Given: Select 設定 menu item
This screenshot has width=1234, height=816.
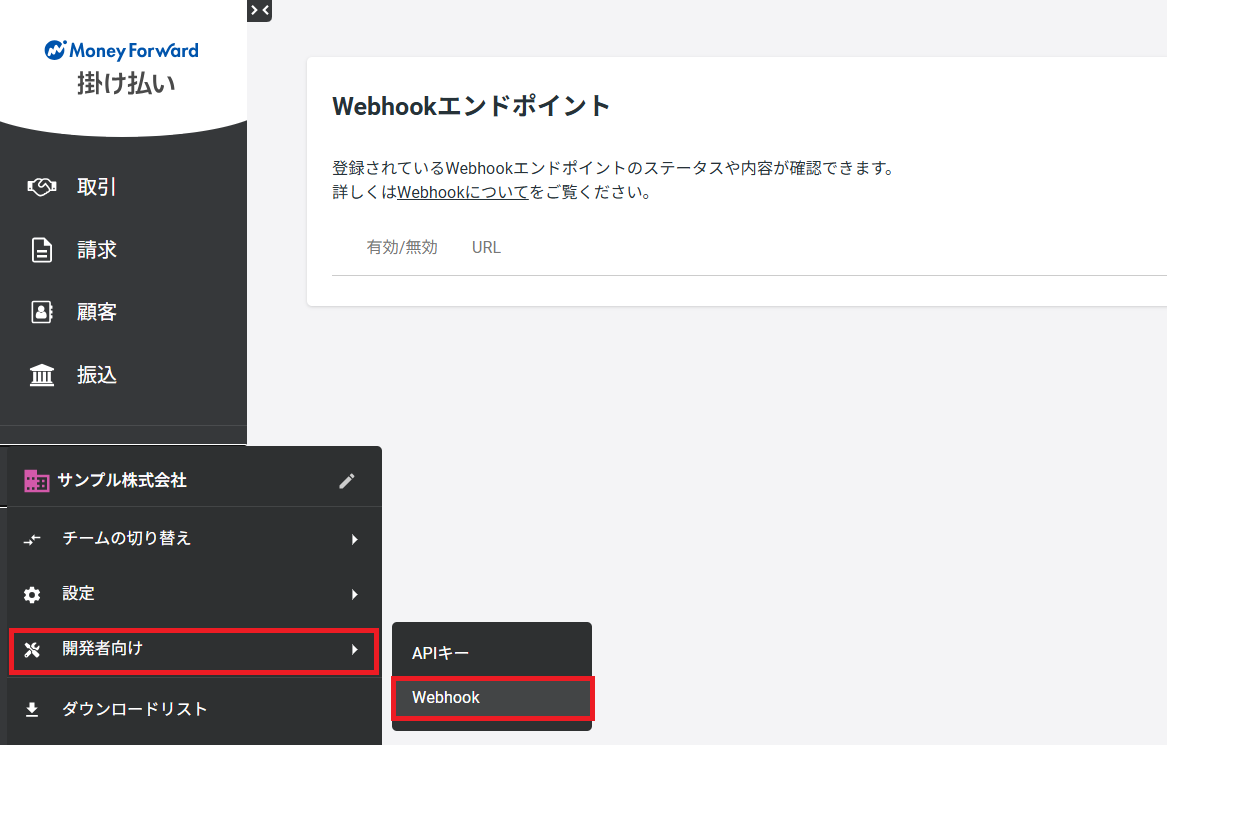Looking at the screenshot, I should tap(194, 594).
